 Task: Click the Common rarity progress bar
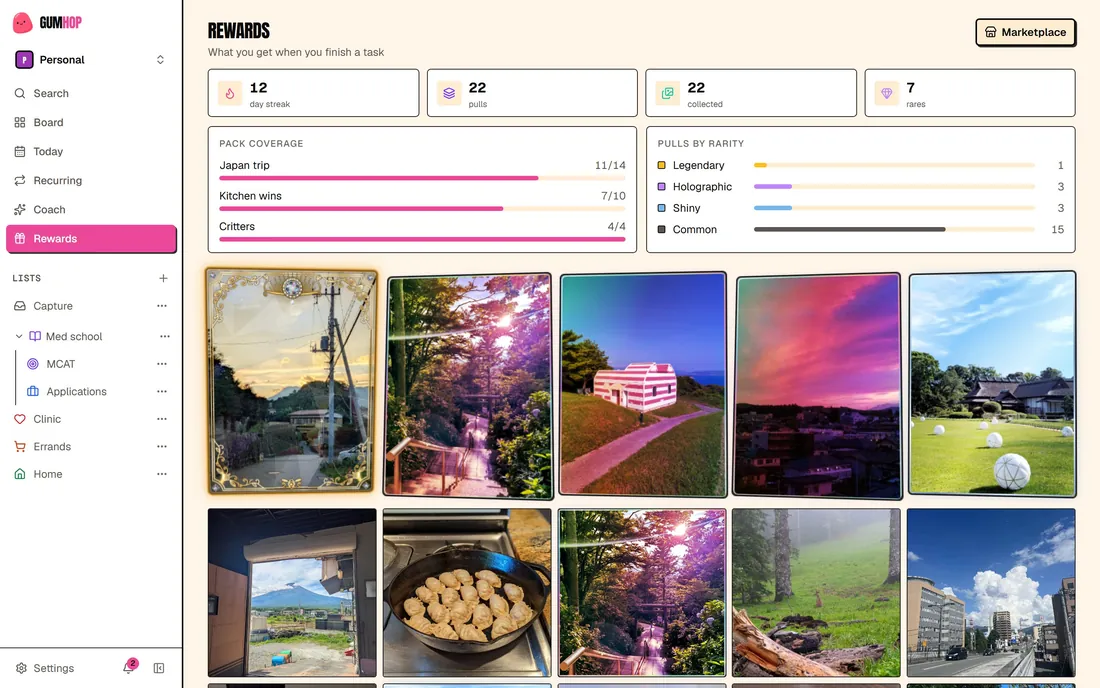894,229
